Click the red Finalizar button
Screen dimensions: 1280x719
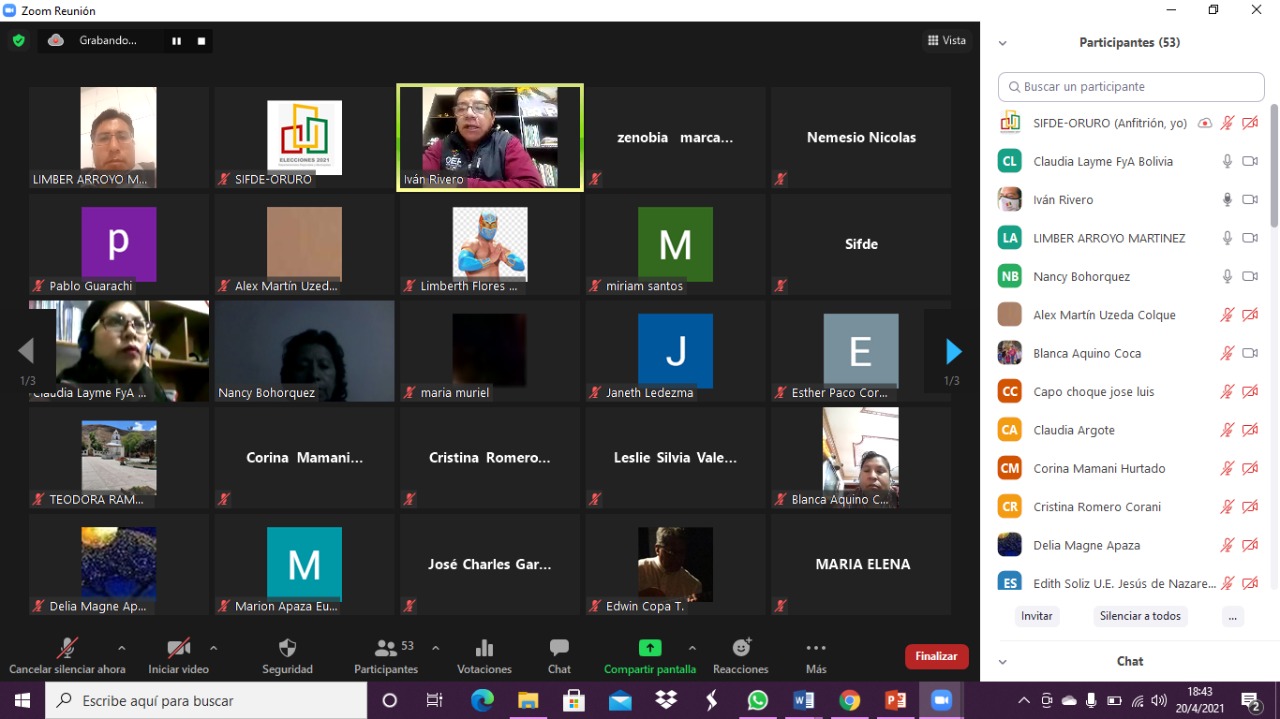click(x=936, y=656)
